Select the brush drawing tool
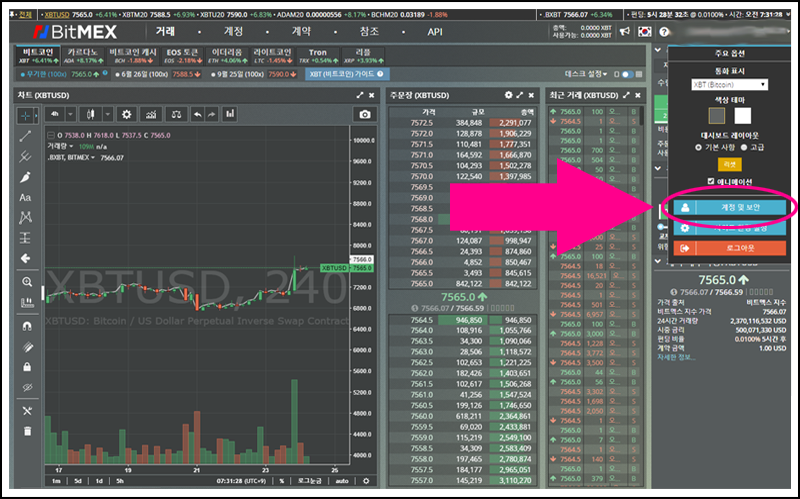This screenshot has width=800, height=499. pyautogui.click(x=25, y=177)
